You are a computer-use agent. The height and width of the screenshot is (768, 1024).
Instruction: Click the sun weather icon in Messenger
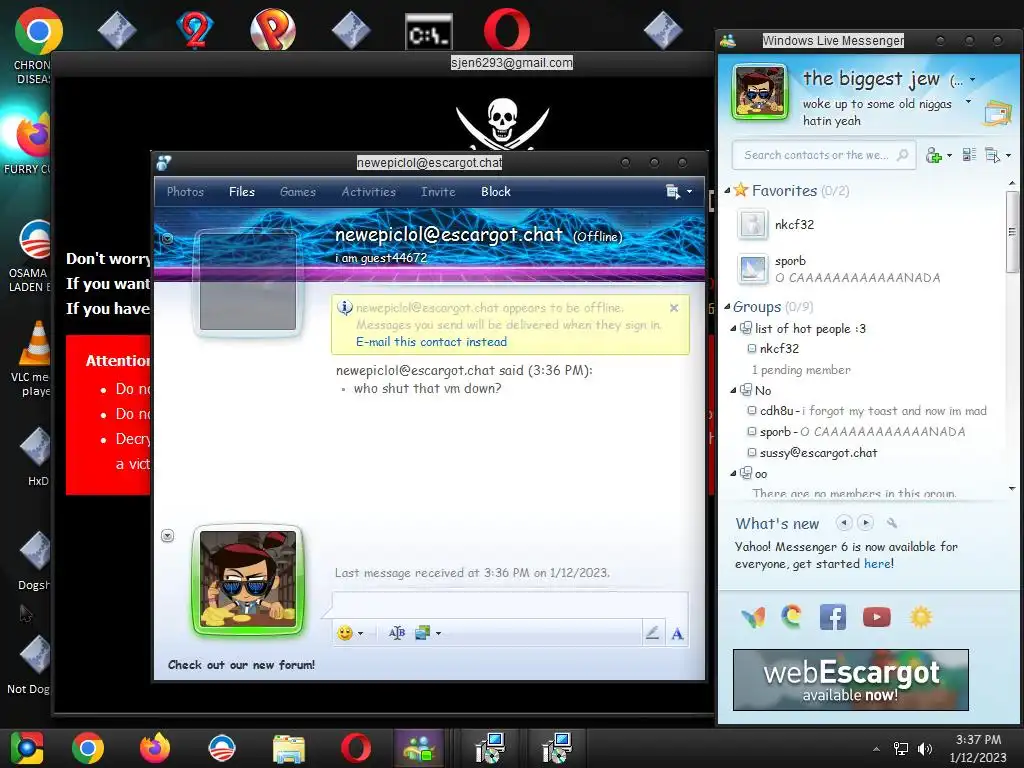coord(921,616)
